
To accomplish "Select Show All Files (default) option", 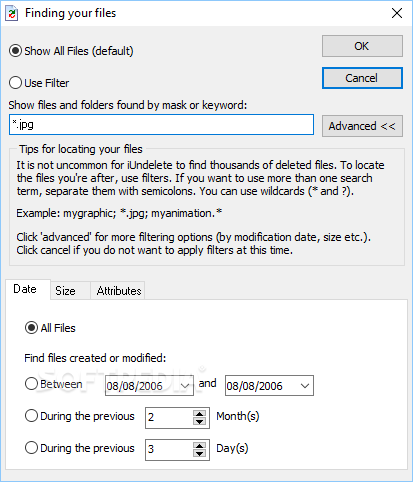I will (71, 51).
